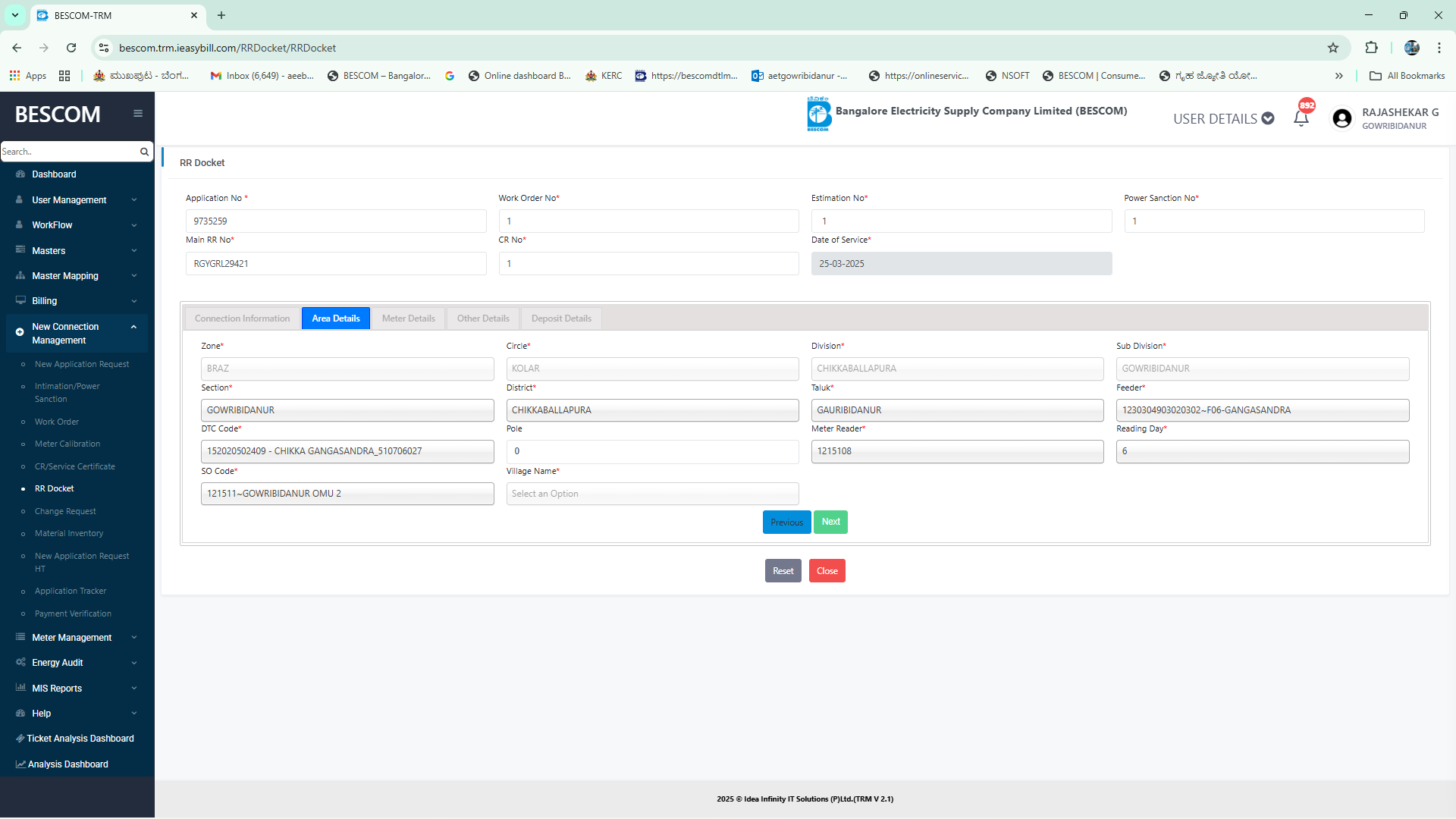This screenshot has height=819, width=1456.
Task: Toggle the sidebar hamburger menu icon
Action: (138, 114)
